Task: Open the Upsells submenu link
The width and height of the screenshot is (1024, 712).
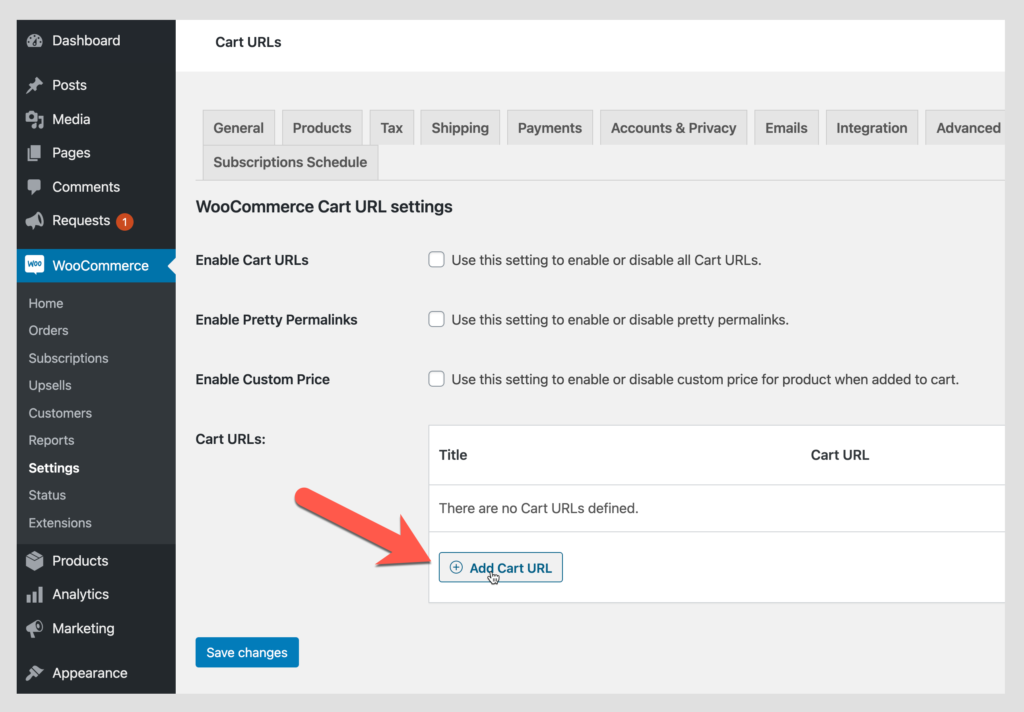Action: 50,385
